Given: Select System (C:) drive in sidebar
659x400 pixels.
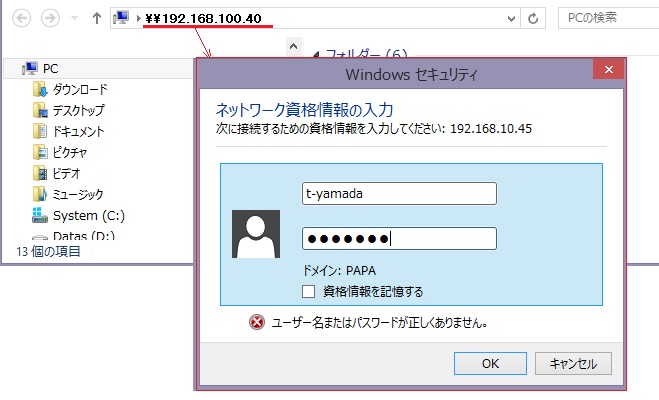Looking at the screenshot, I should 89,216.
